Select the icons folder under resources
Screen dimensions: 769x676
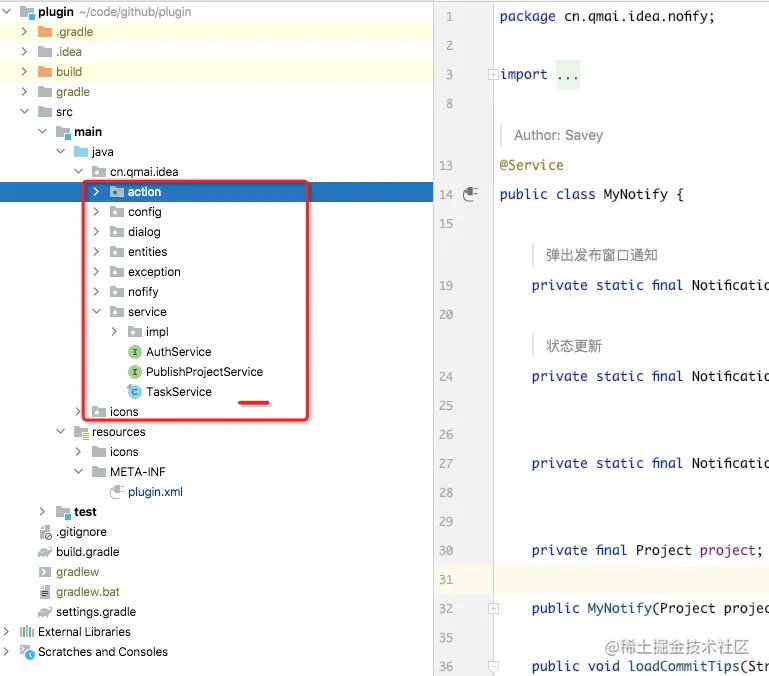[x=124, y=451]
